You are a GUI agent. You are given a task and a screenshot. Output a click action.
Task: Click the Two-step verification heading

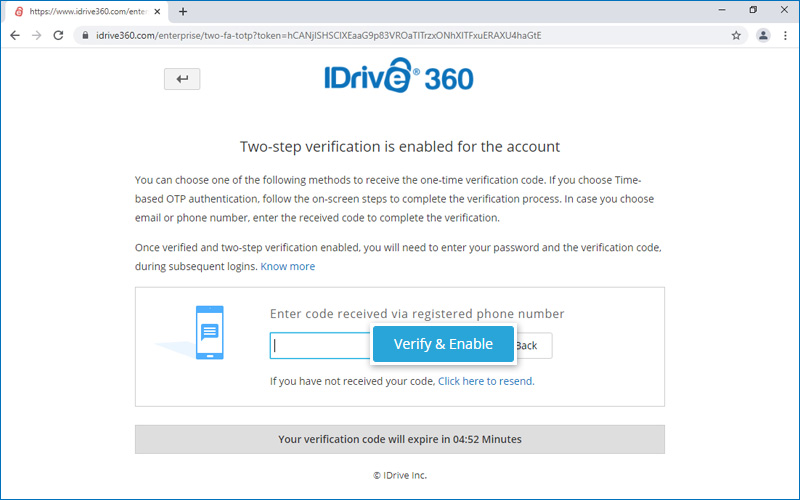coord(400,147)
